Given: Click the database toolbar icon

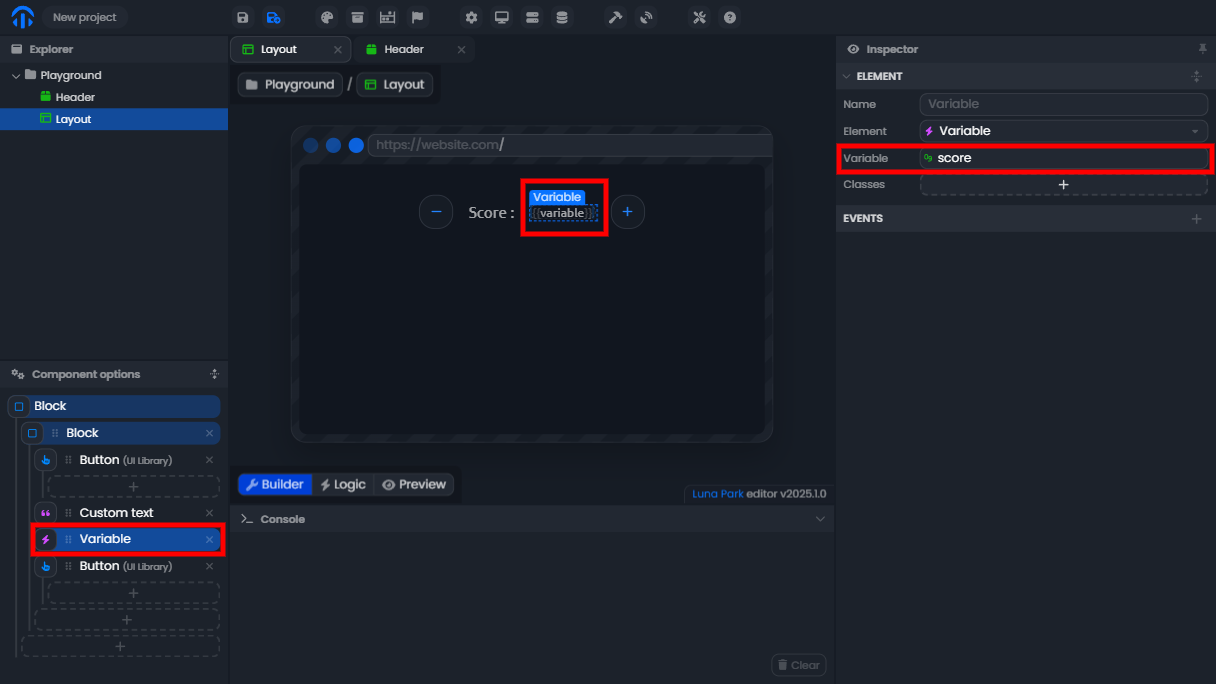Looking at the screenshot, I should 561,18.
